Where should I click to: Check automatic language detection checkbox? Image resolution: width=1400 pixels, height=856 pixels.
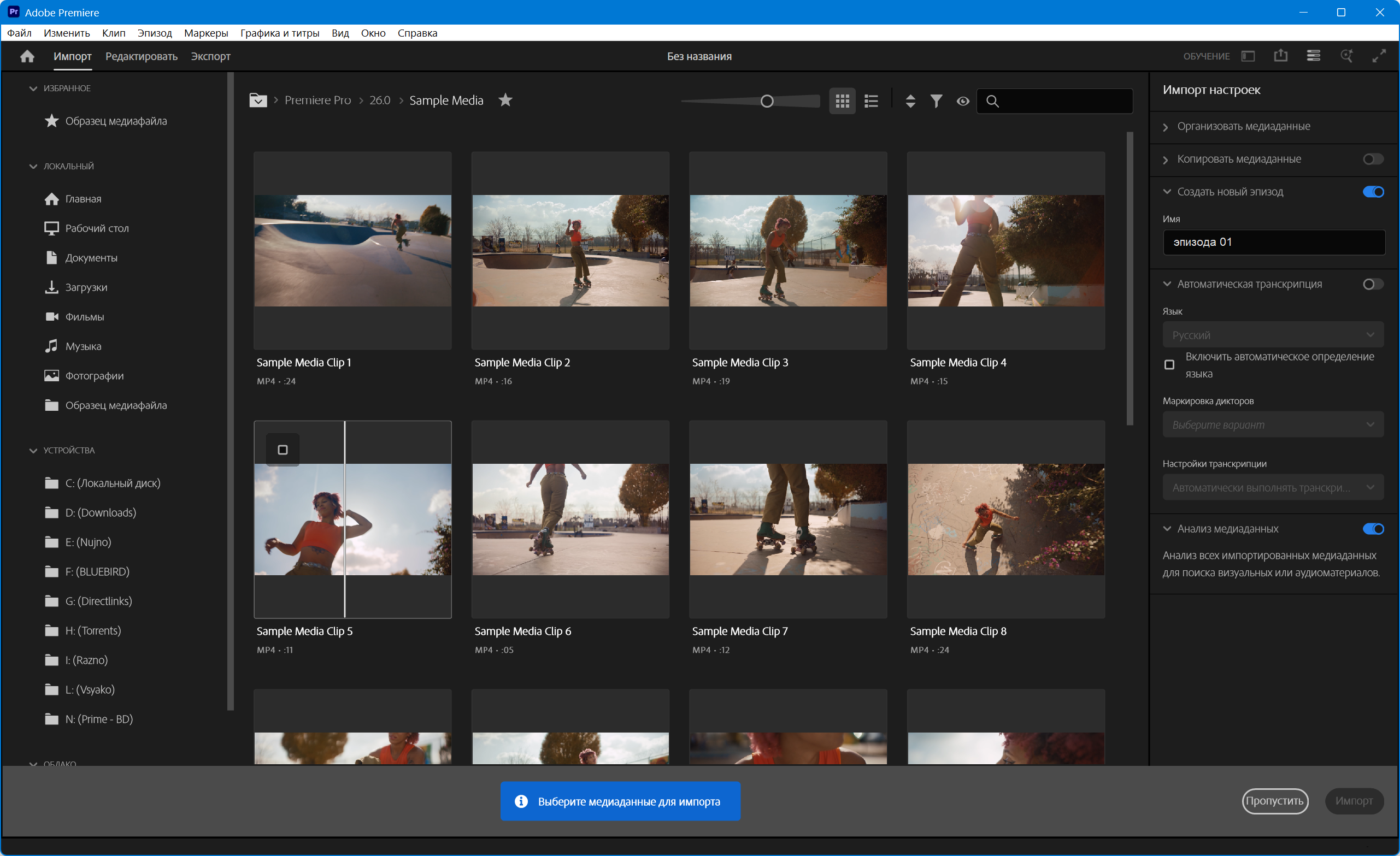[1169, 365]
